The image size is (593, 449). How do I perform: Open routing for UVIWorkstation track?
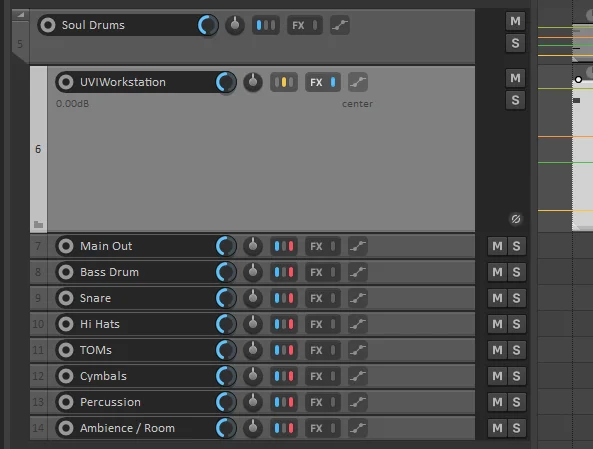pos(284,82)
